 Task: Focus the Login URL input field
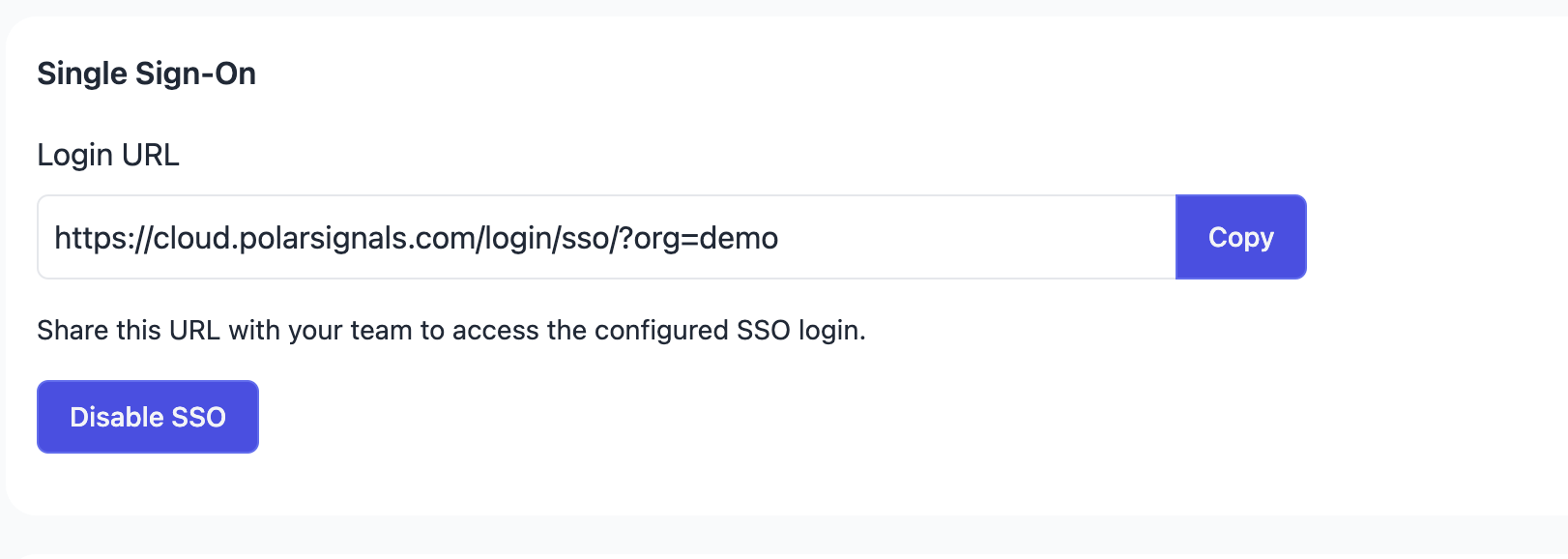coord(606,237)
